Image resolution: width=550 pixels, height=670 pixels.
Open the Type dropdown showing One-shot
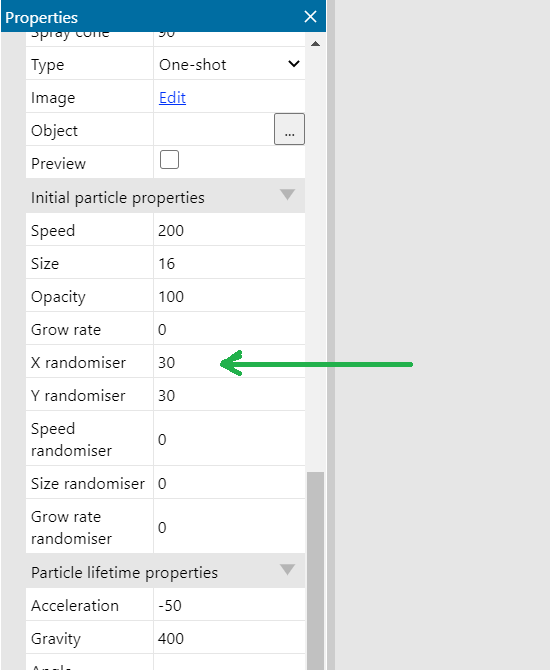click(229, 65)
